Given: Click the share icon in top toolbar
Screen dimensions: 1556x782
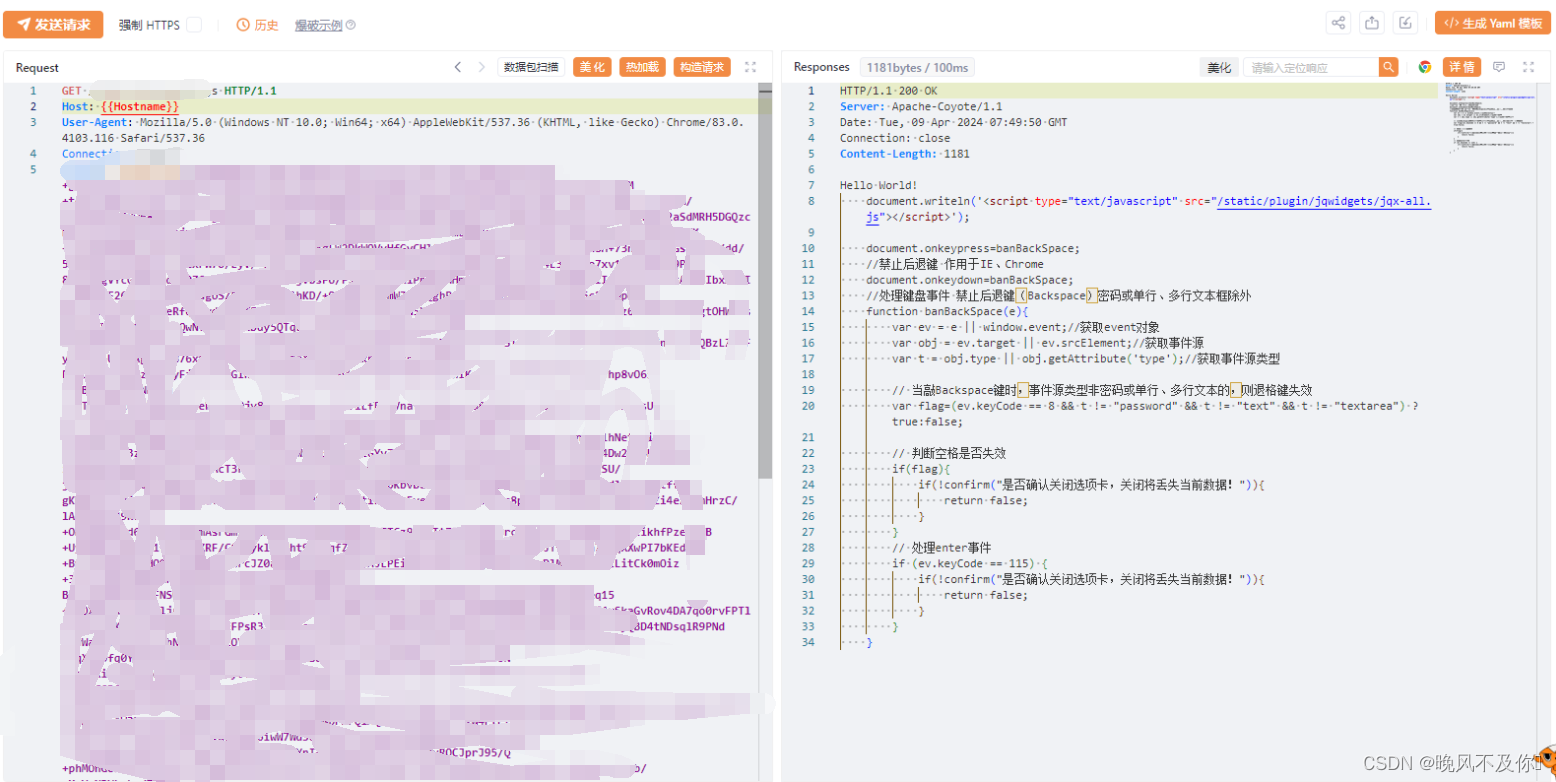Looking at the screenshot, I should point(1338,23).
